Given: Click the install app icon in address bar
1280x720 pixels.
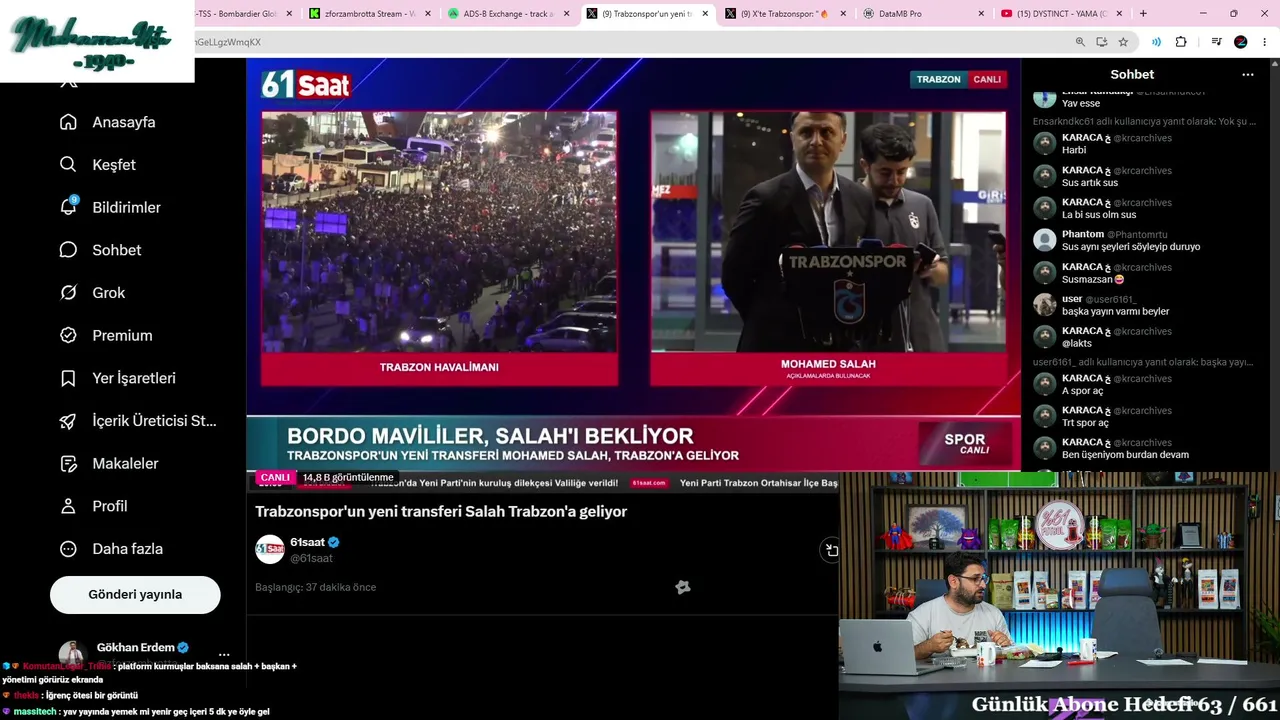Looking at the screenshot, I should click(1101, 42).
